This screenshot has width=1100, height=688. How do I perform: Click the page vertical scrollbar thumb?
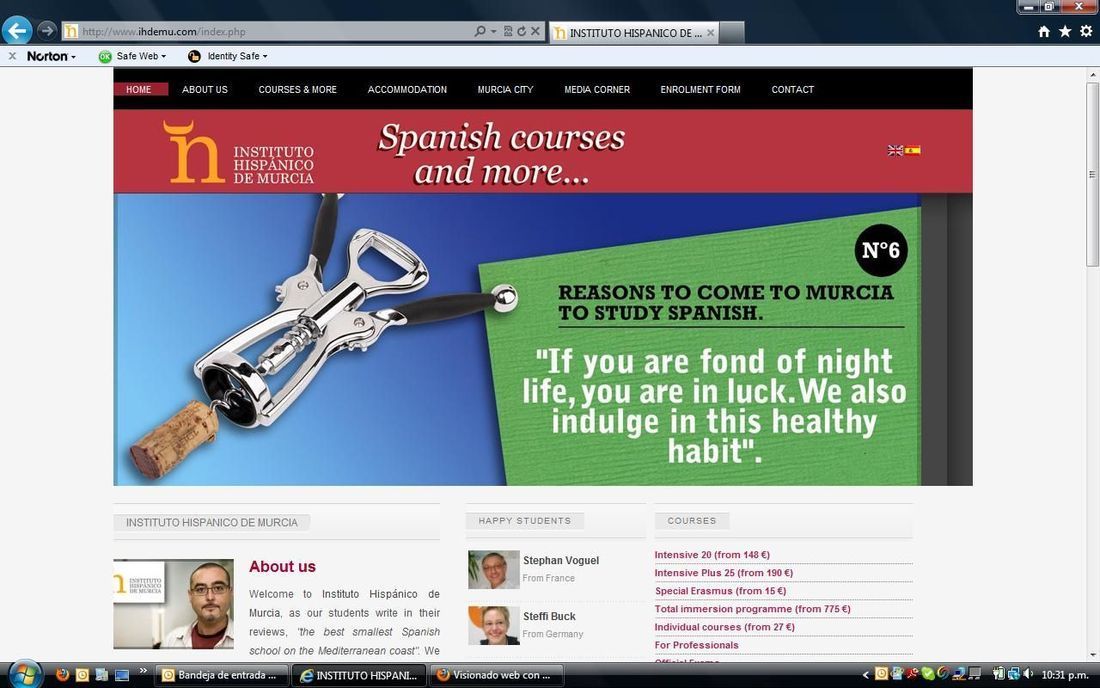click(1092, 174)
